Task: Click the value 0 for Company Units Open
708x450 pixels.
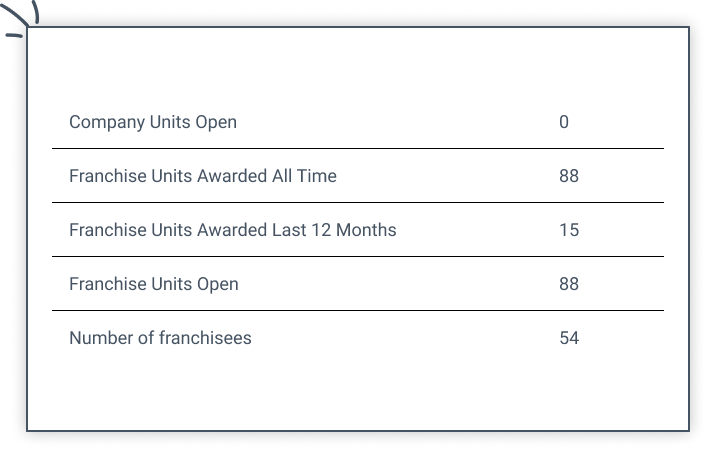Action: pyautogui.click(x=564, y=122)
